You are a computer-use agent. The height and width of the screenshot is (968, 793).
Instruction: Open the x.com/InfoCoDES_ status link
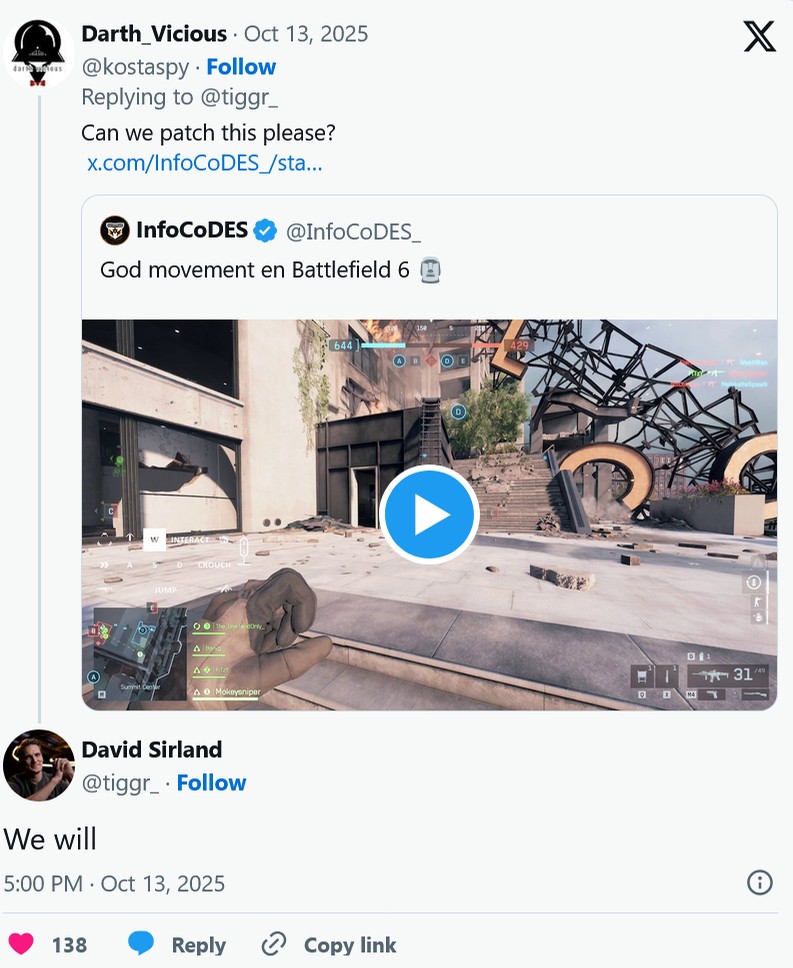tap(204, 163)
